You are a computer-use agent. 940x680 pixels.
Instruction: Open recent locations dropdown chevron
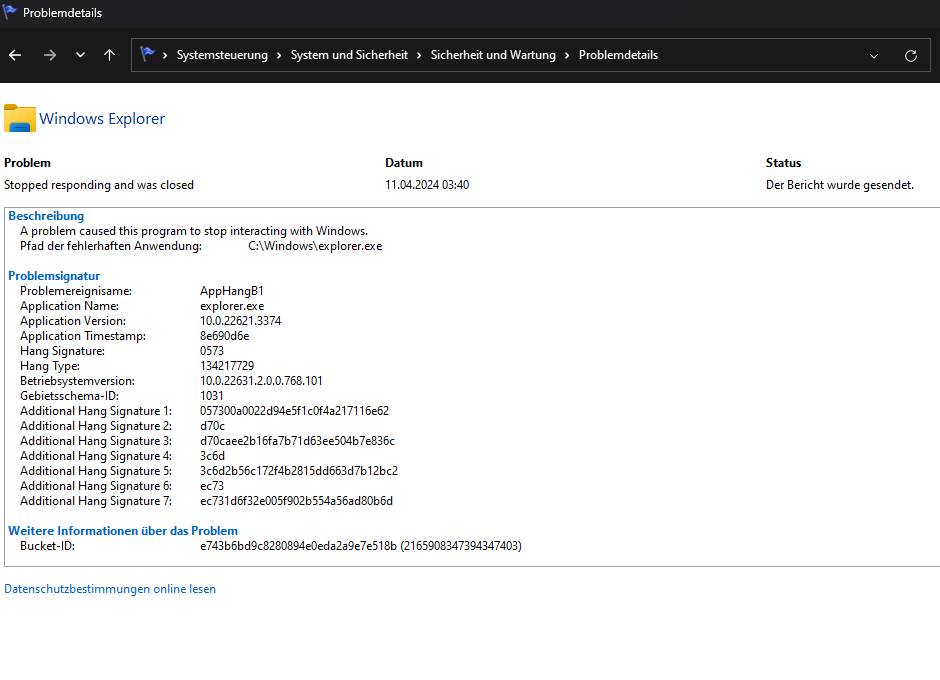(80, 55)
